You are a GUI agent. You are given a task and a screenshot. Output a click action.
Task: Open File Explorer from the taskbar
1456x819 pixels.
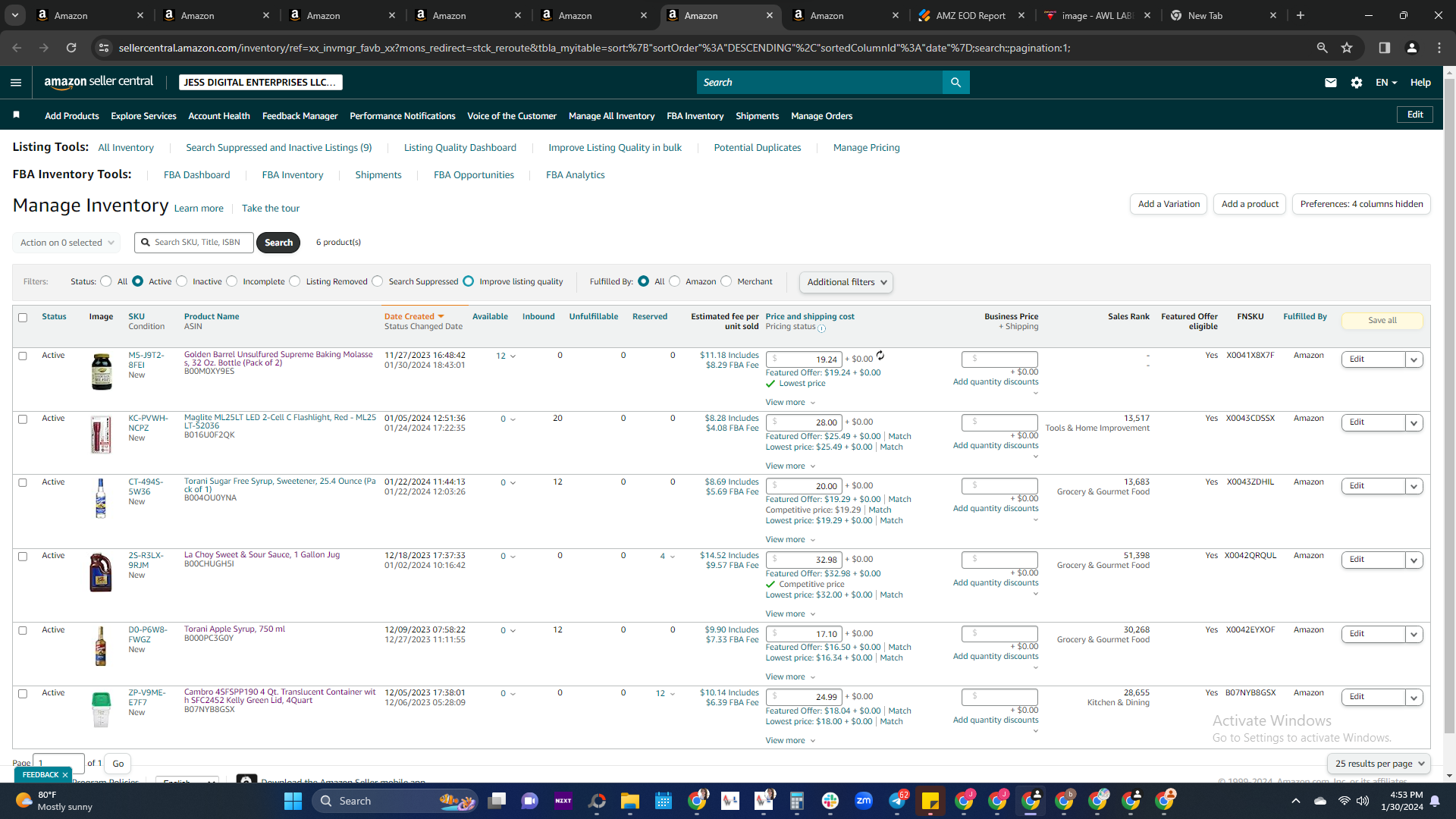630,801
